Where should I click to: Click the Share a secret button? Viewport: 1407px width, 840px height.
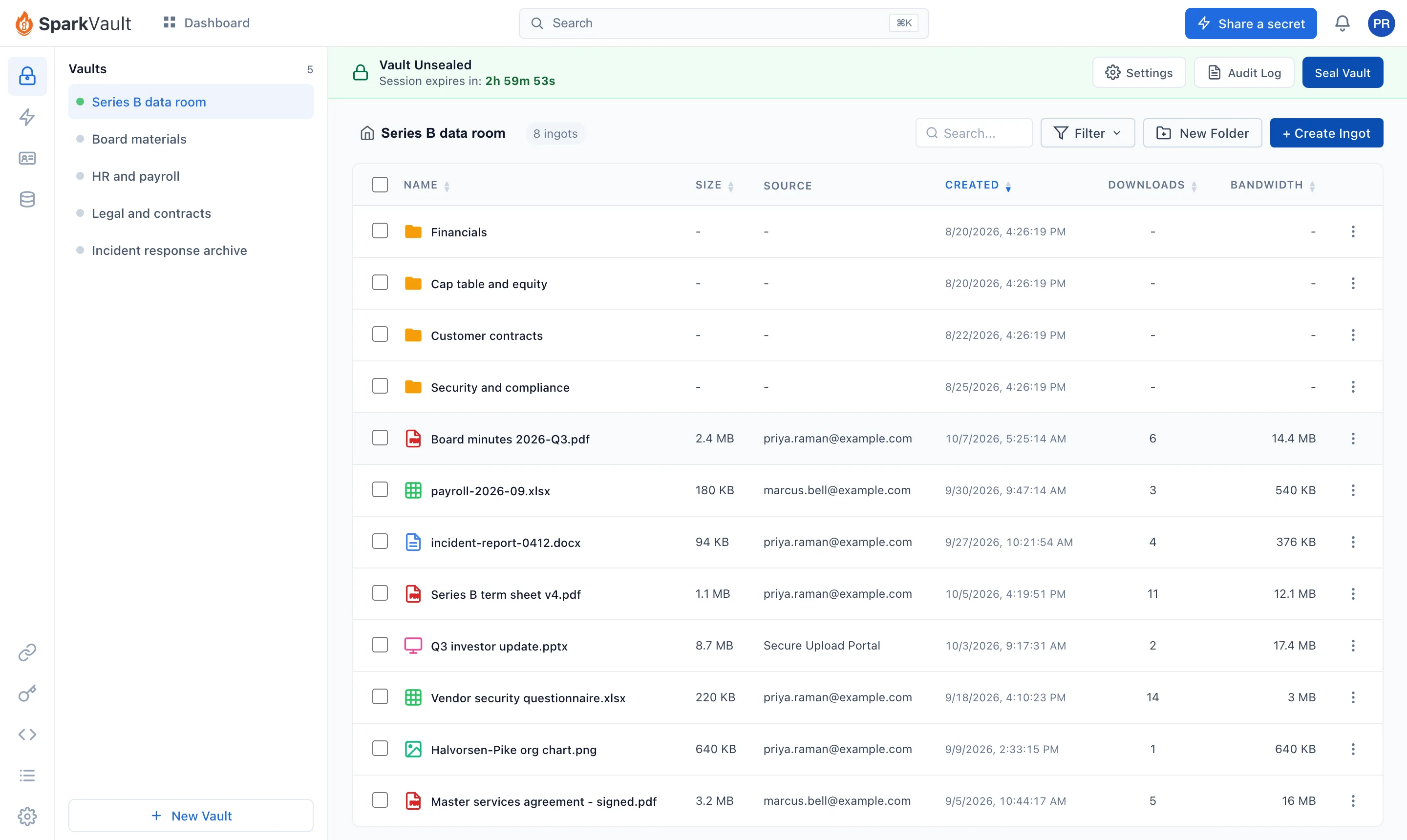tap(1250, 23)
